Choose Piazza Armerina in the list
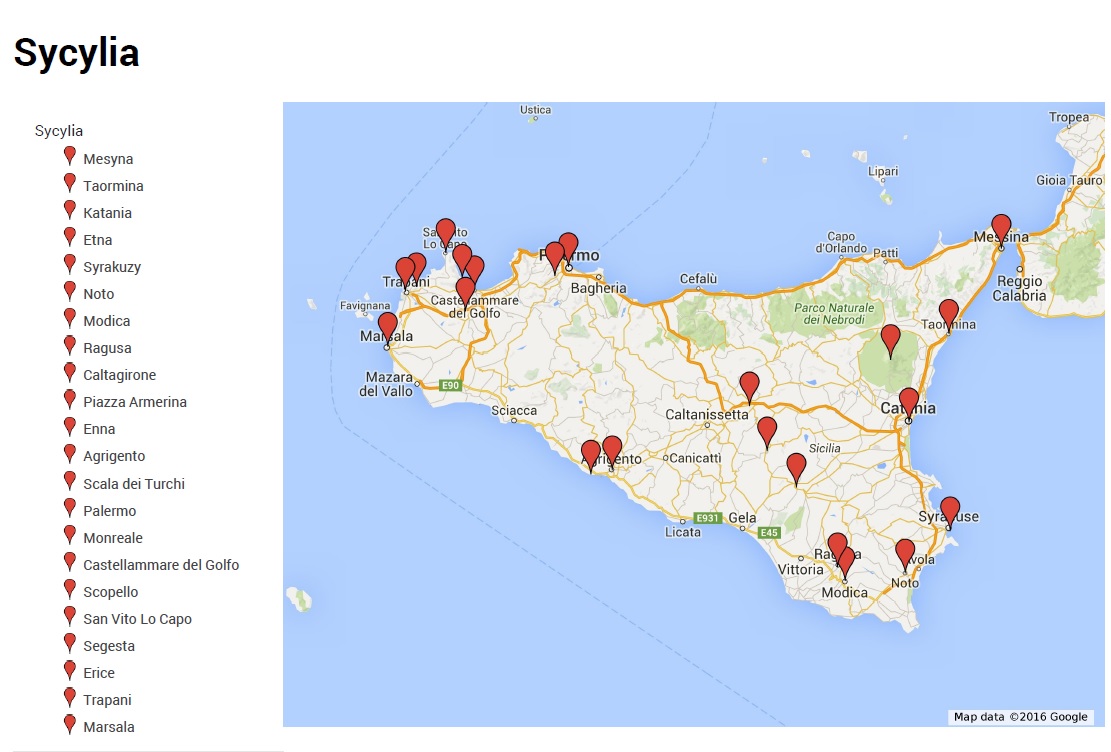 click(135, 402)
